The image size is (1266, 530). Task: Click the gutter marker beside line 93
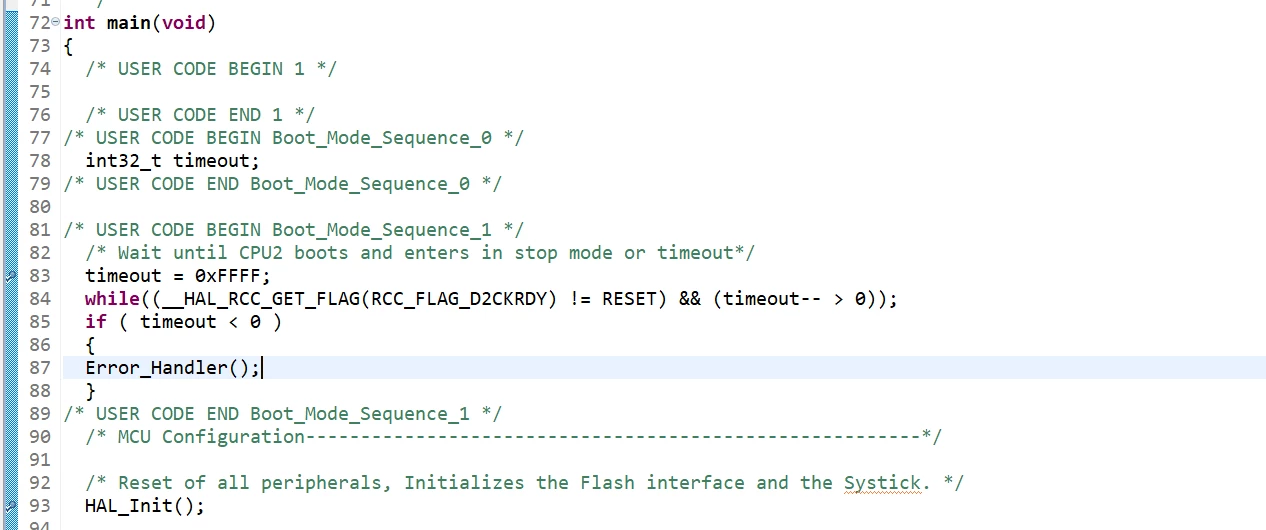[11, 506]
